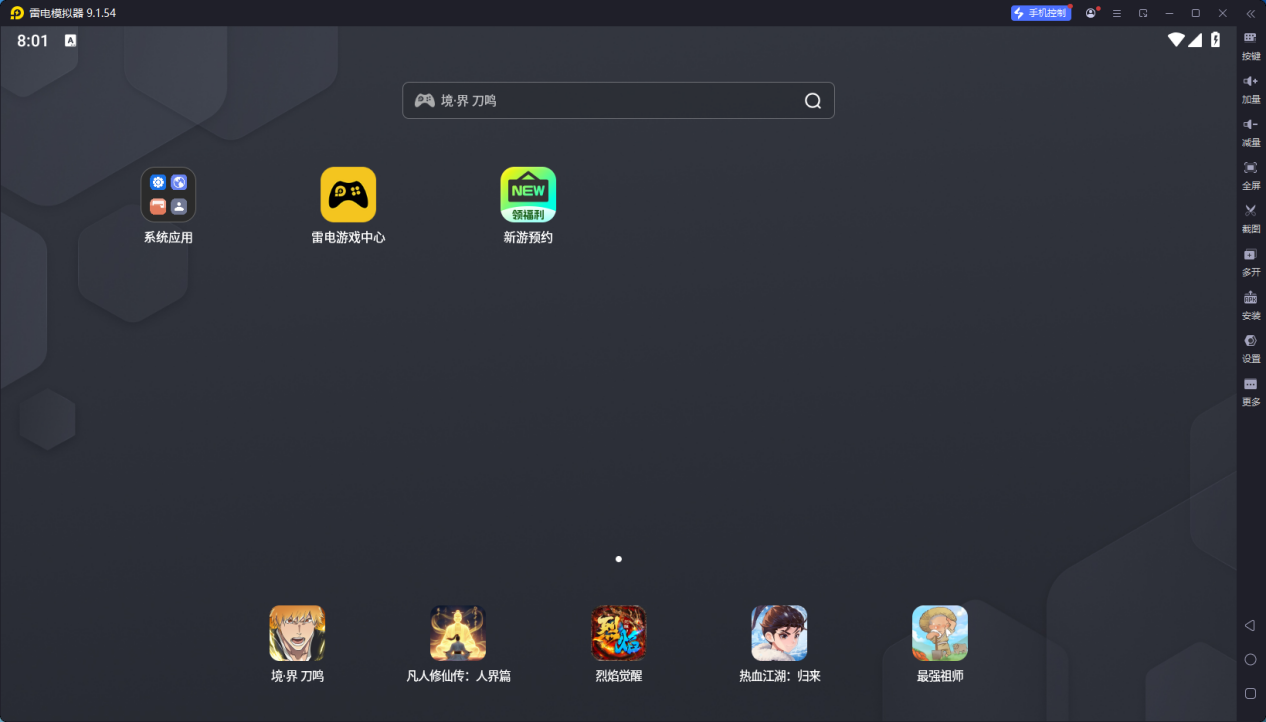Click the 手机控制 button
Image resolution: width=1266 pixels, height=722 pixels.
point(1041,13)
